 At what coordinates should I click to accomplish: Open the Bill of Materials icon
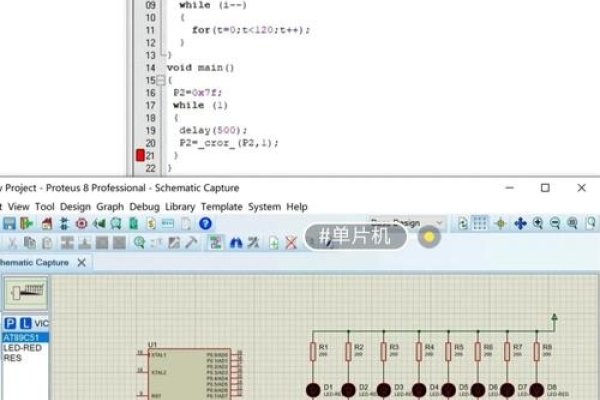coord(151,223)
